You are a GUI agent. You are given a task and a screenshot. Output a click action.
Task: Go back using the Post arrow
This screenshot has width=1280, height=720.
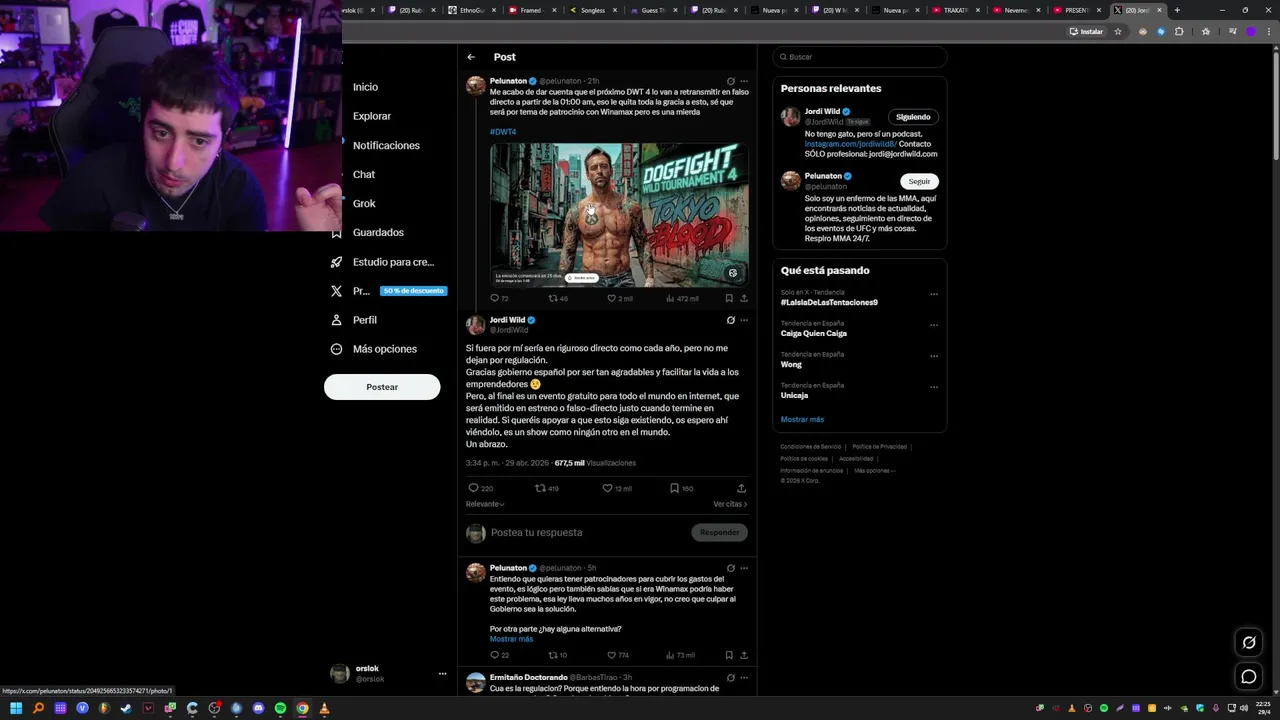471,57
